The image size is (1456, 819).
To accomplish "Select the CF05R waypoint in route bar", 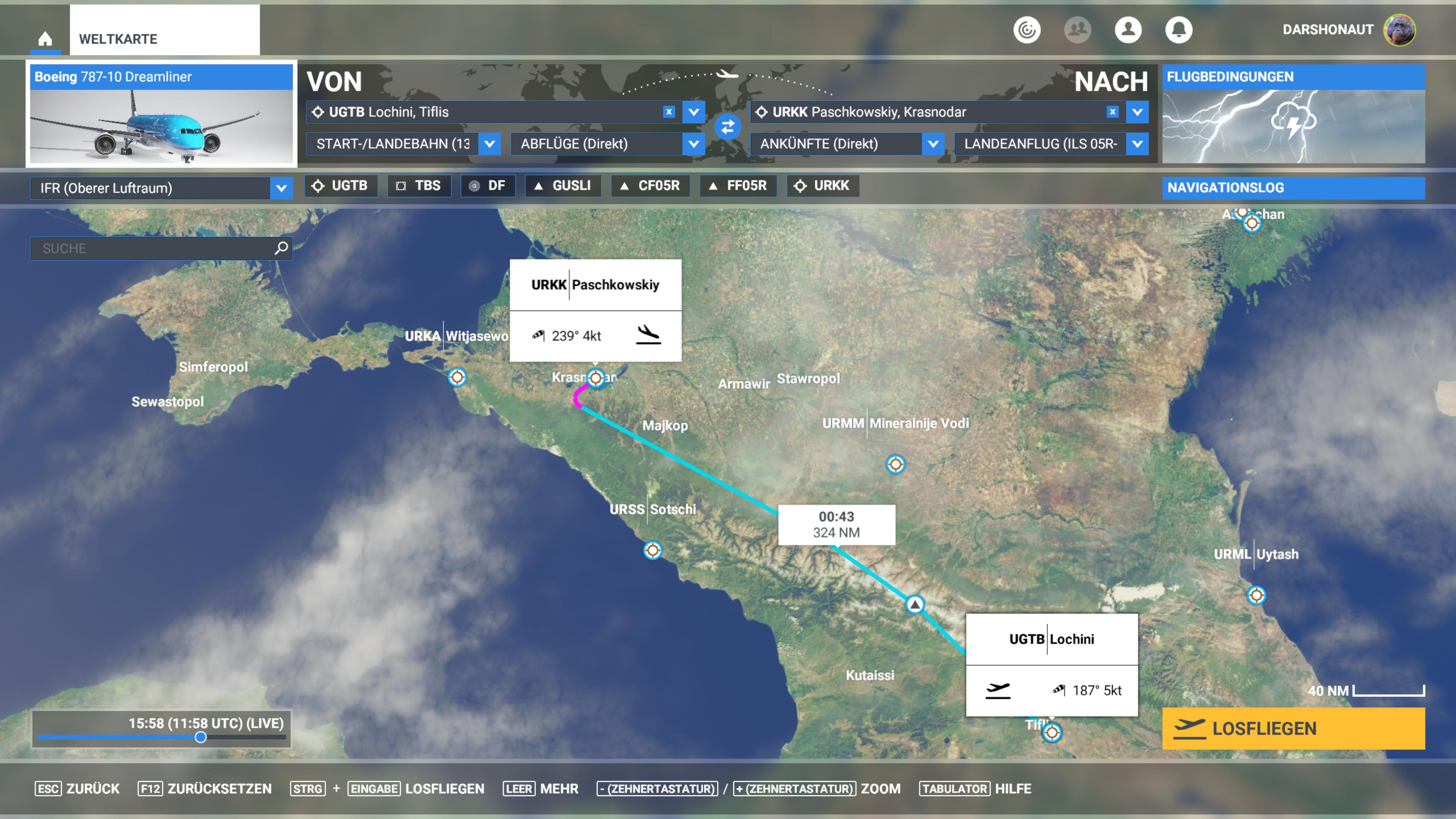I will (x=650, y=186).
